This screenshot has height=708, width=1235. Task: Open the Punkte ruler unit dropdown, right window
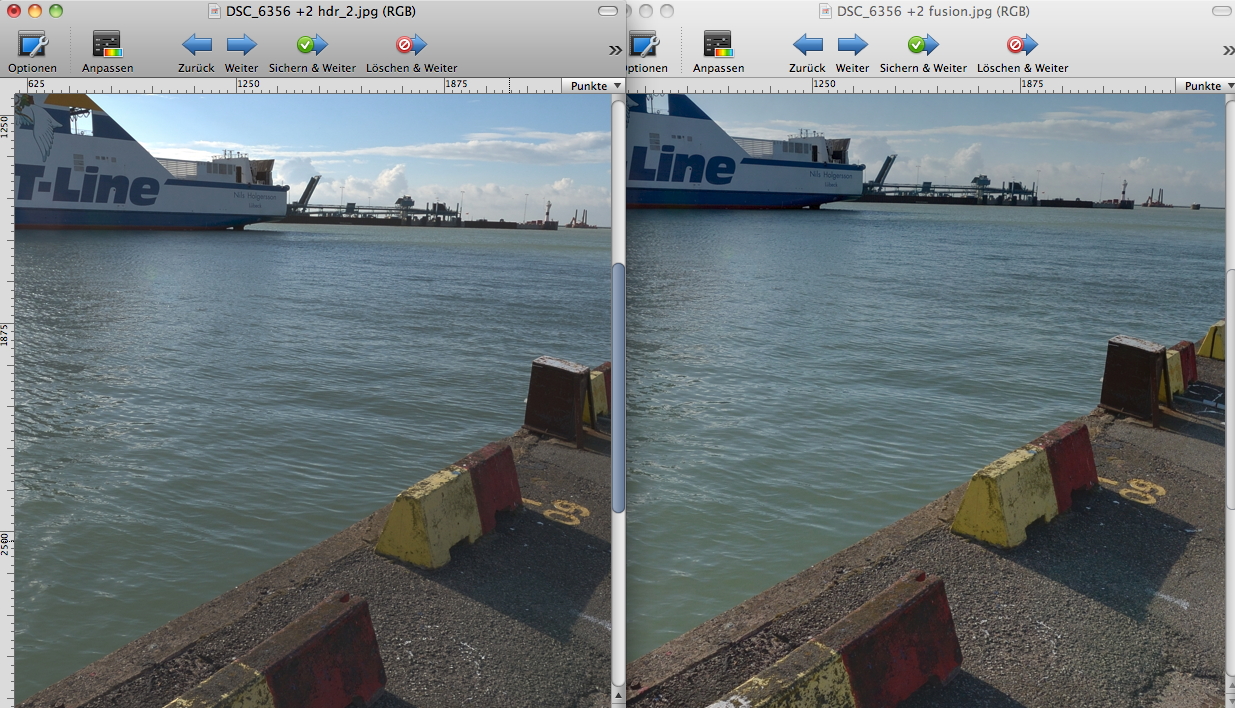pyautogui.click(x=1208, y=86)
